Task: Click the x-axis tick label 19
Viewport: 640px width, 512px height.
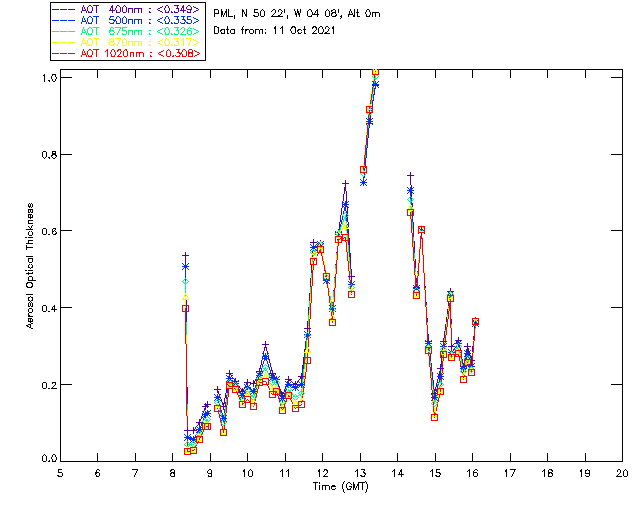Action: (585, 473)
